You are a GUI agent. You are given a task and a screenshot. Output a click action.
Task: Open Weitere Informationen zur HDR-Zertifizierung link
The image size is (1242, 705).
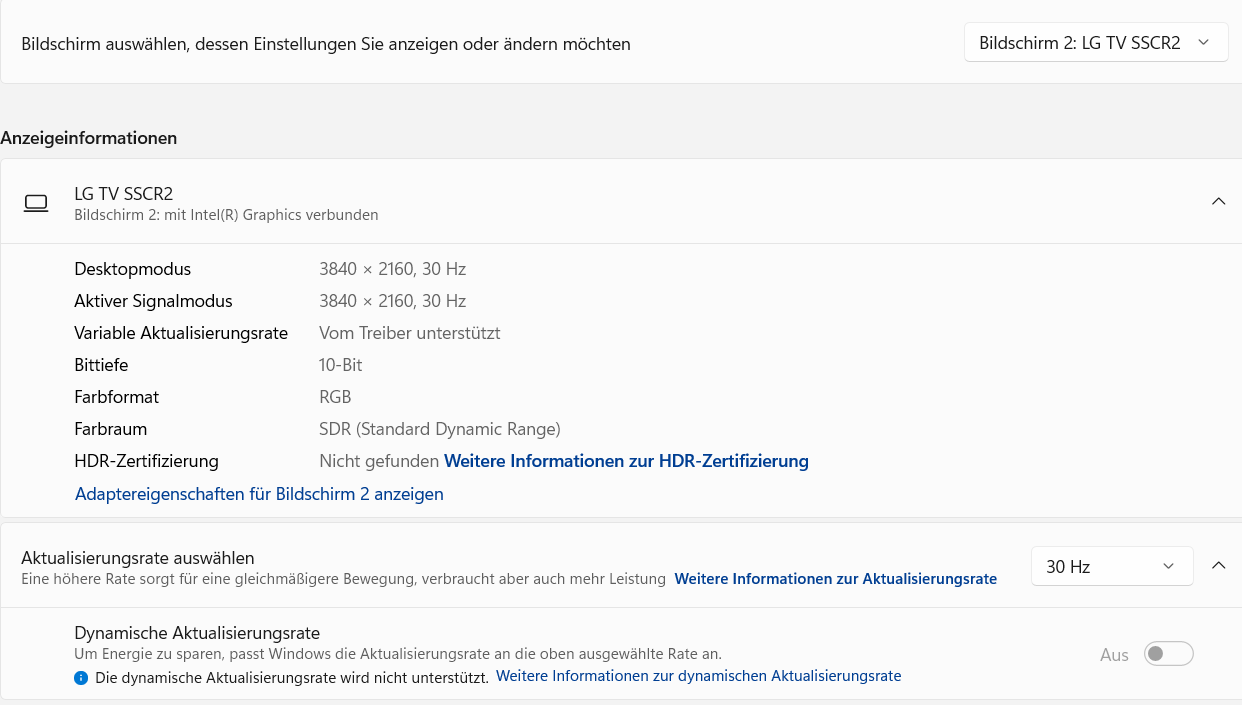pos(626,461)
